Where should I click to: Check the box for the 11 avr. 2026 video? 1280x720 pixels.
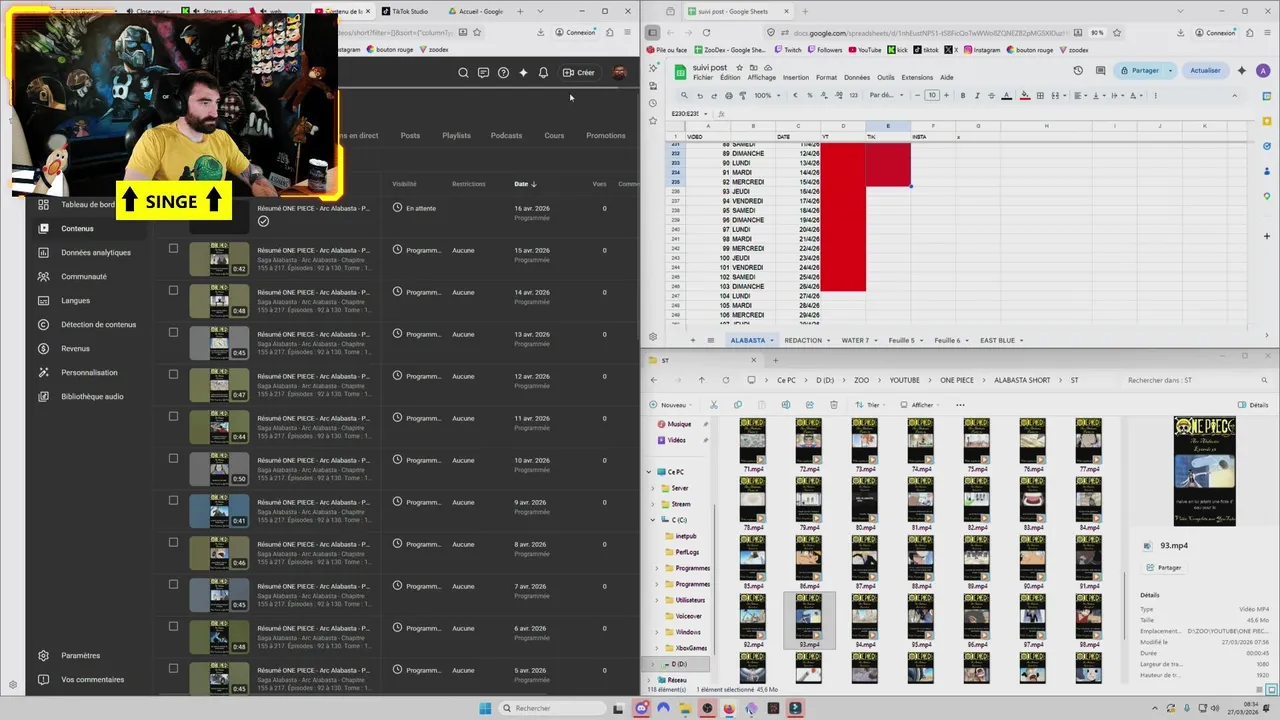(x=173, y=417)
